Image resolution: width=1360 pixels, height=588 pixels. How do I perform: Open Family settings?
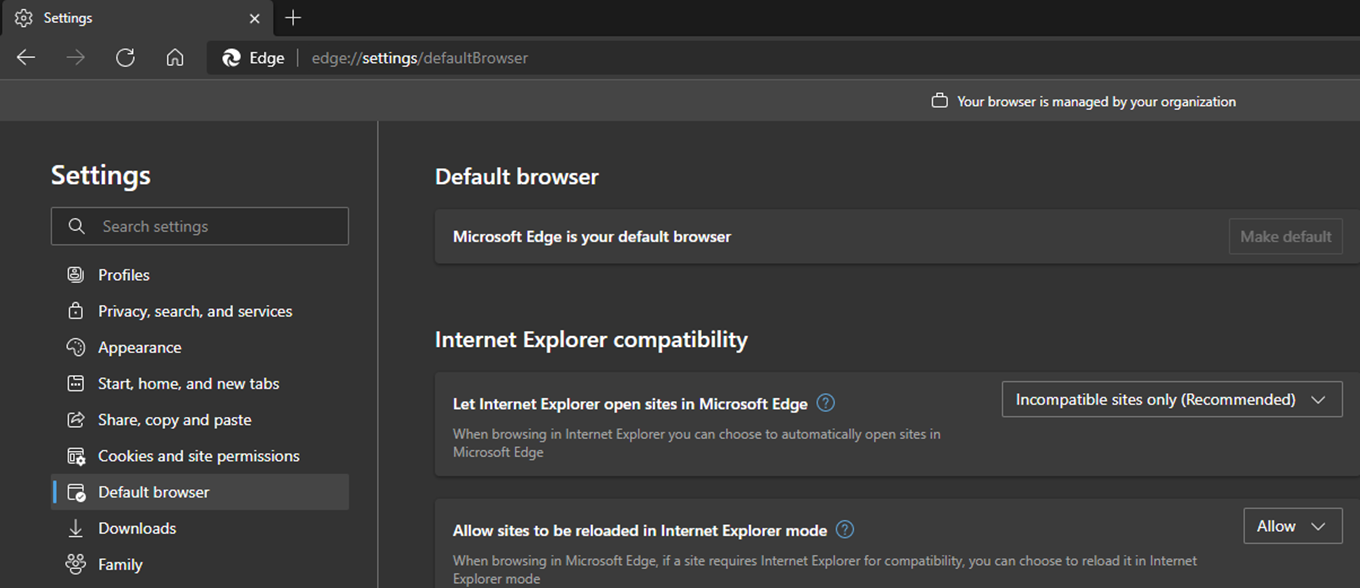[200, 564]
